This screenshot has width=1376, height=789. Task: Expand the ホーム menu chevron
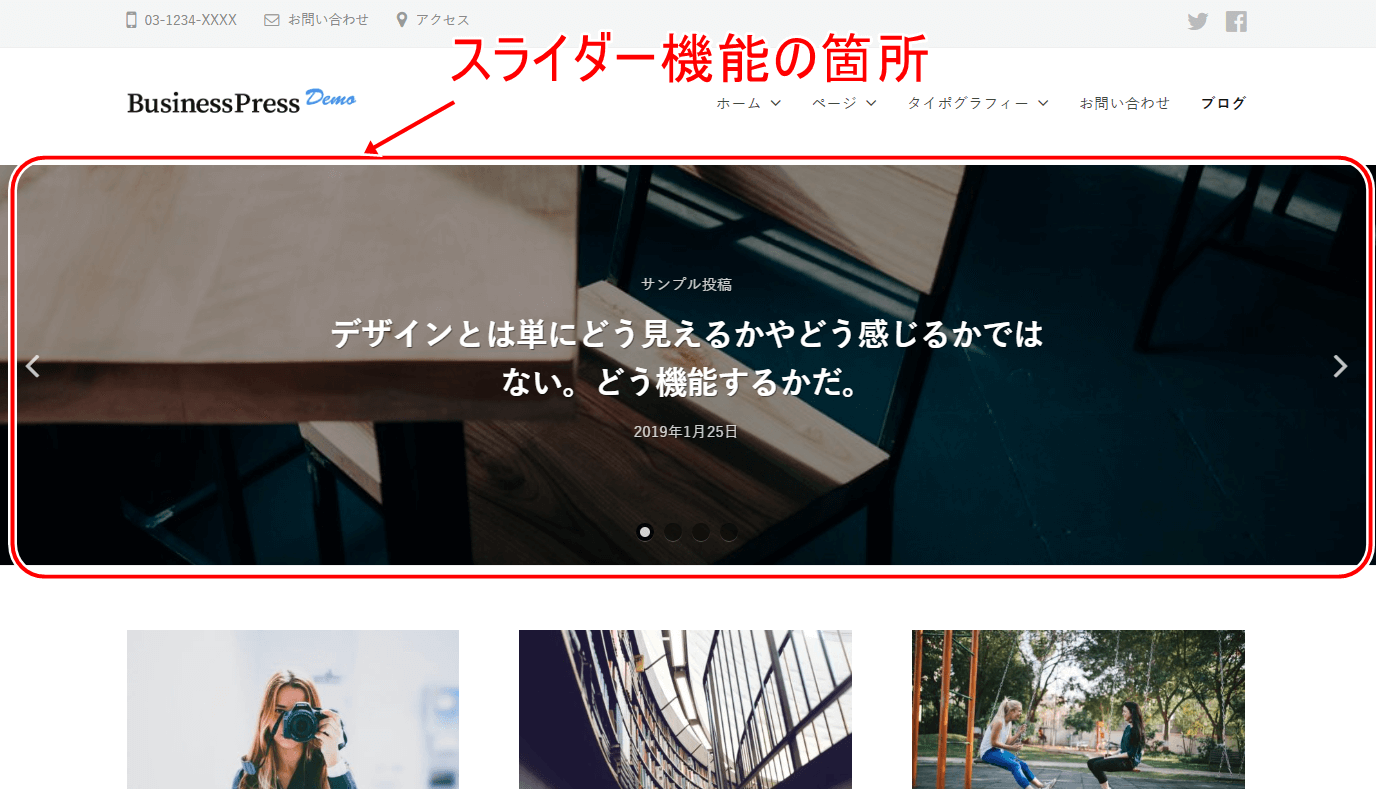tap(776, 103)
